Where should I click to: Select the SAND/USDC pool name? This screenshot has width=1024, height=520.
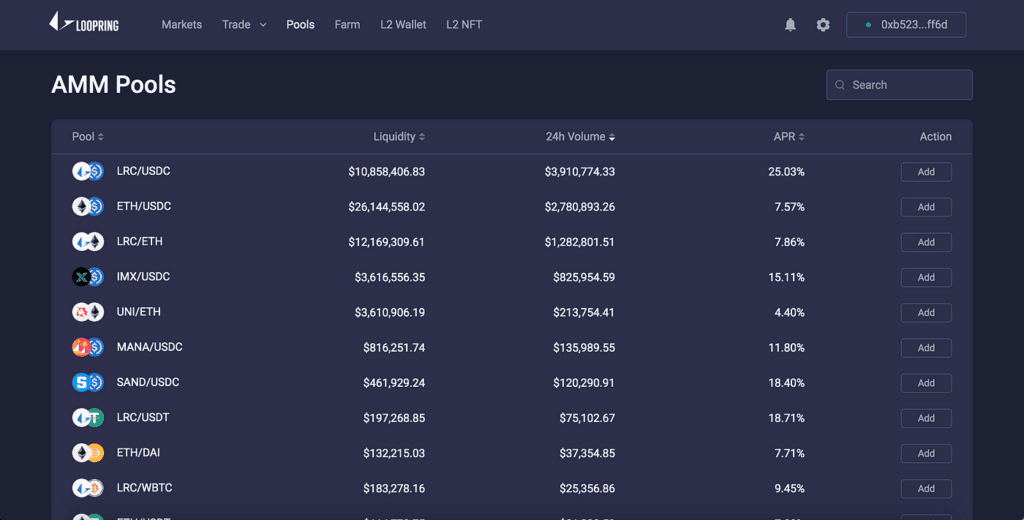click(148, 383)
